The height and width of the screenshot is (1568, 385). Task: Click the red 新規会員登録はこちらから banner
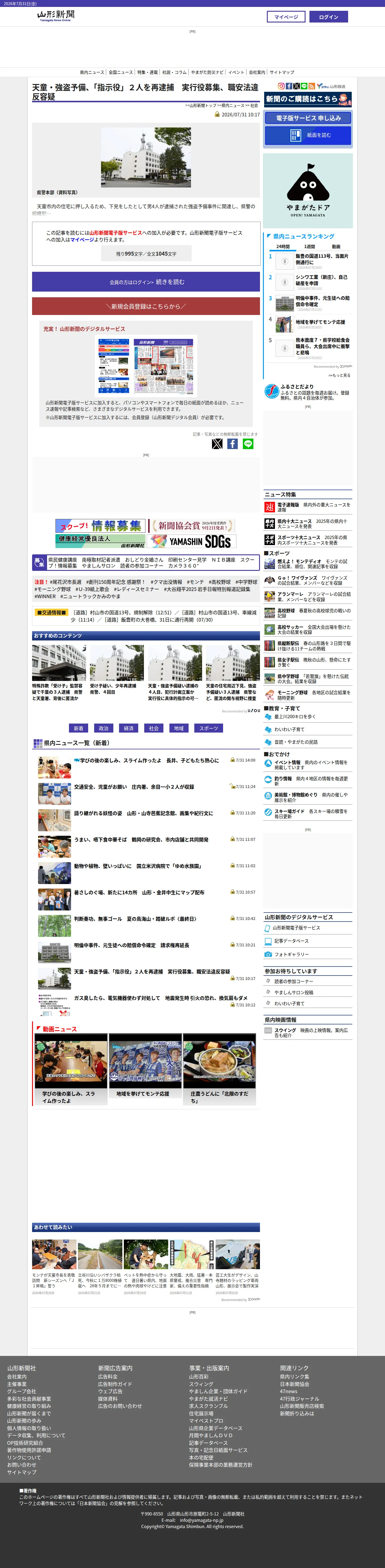click(x=146, y=306)
